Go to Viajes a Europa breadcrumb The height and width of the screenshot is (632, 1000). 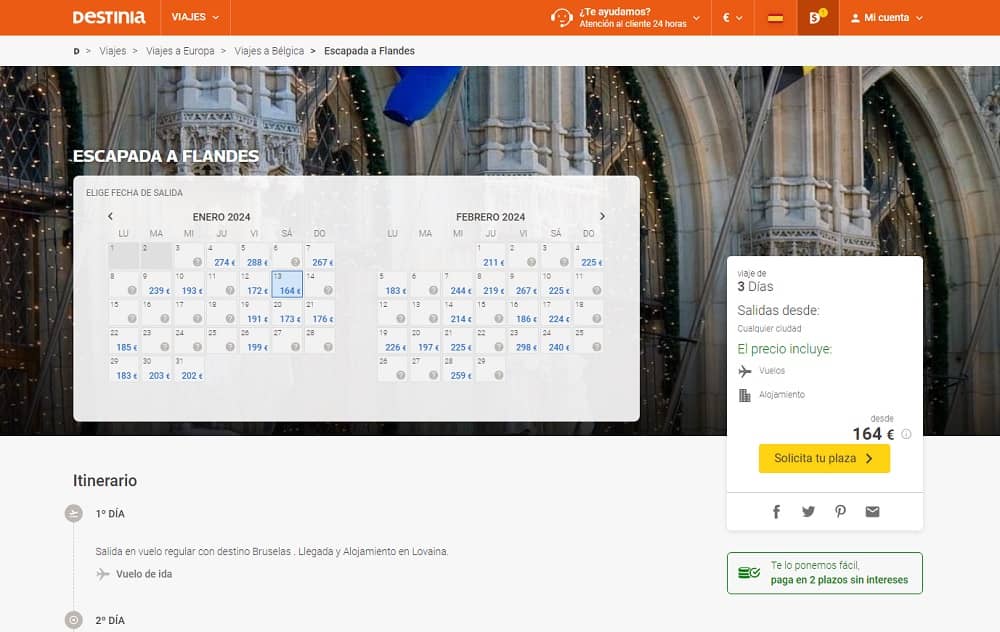pyautogui.click(x=180, y=51)
